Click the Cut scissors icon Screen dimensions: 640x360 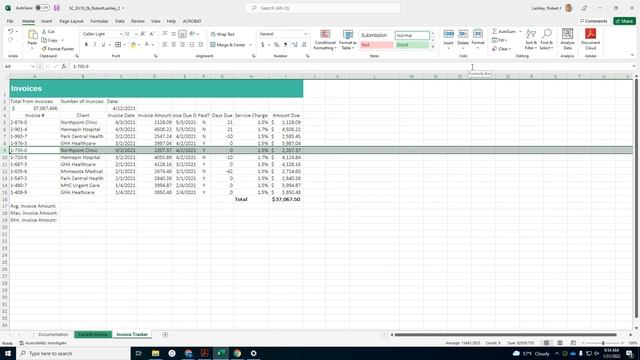(x=44, y=31)
